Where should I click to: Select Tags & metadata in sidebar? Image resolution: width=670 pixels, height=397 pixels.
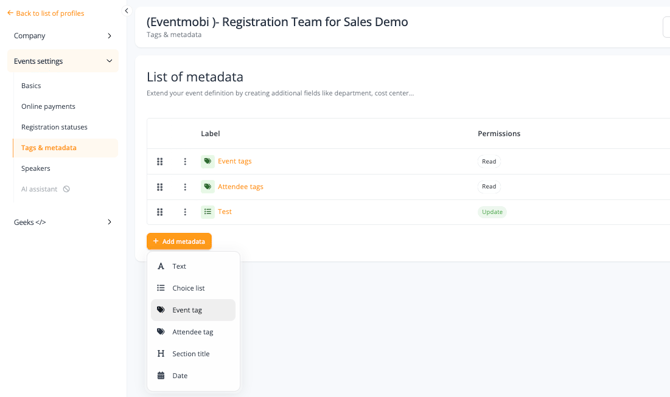[x=65, y=148]
